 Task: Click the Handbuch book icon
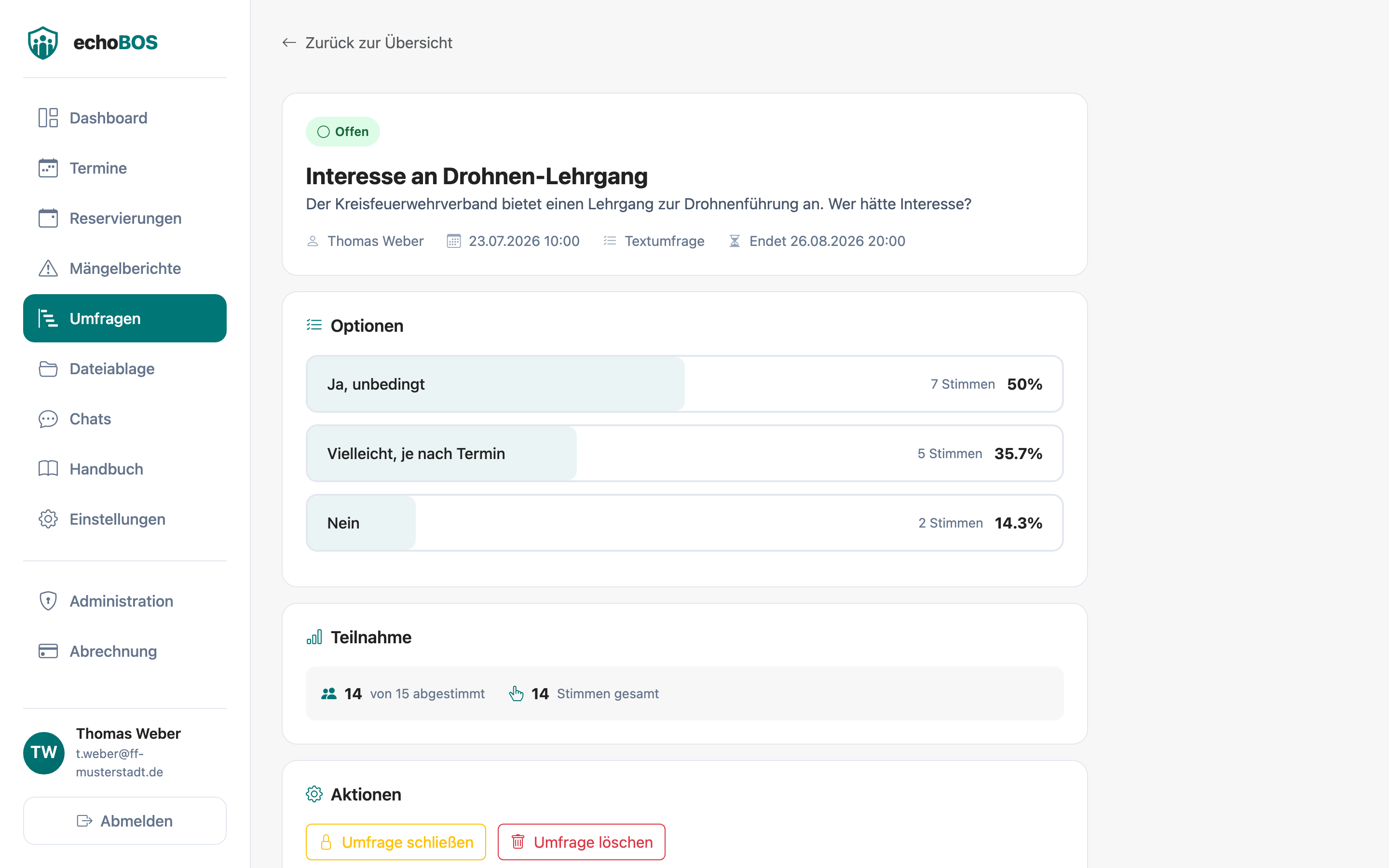(48, 469)
